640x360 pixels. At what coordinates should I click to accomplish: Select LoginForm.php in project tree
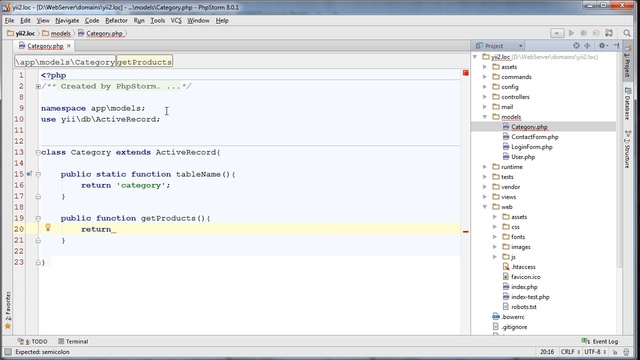click(x=531, y=147)
